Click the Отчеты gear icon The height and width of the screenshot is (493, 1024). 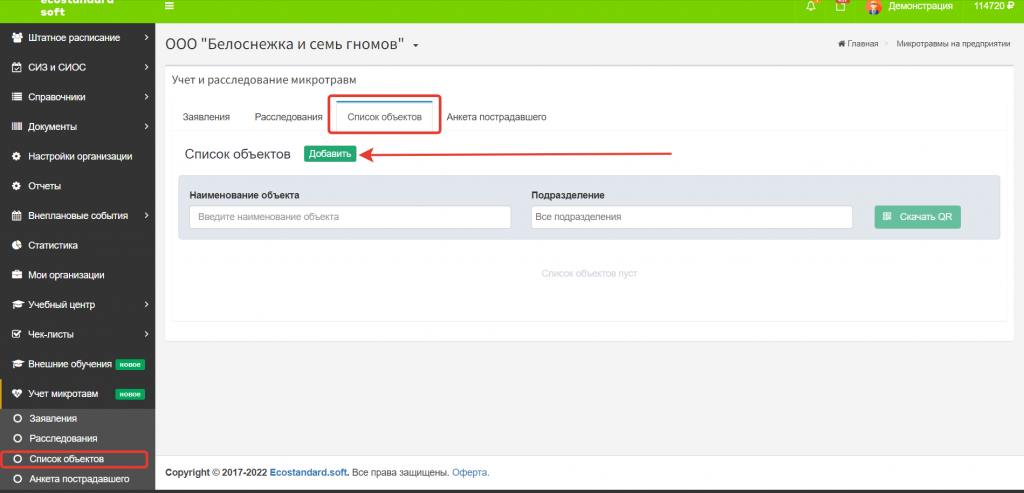(x=18, y=186)
